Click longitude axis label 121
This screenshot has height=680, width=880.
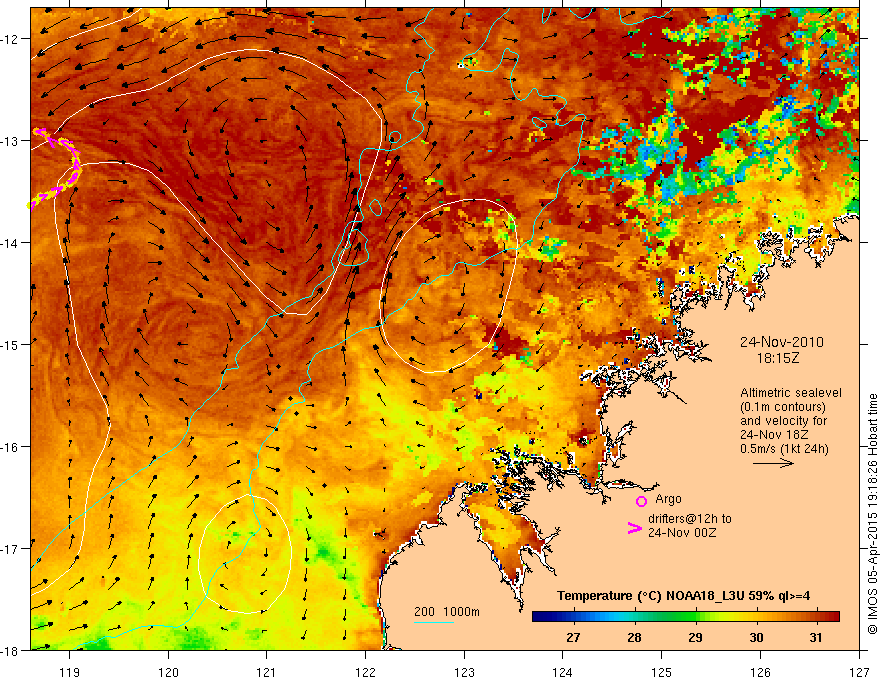tap(267, 672)
